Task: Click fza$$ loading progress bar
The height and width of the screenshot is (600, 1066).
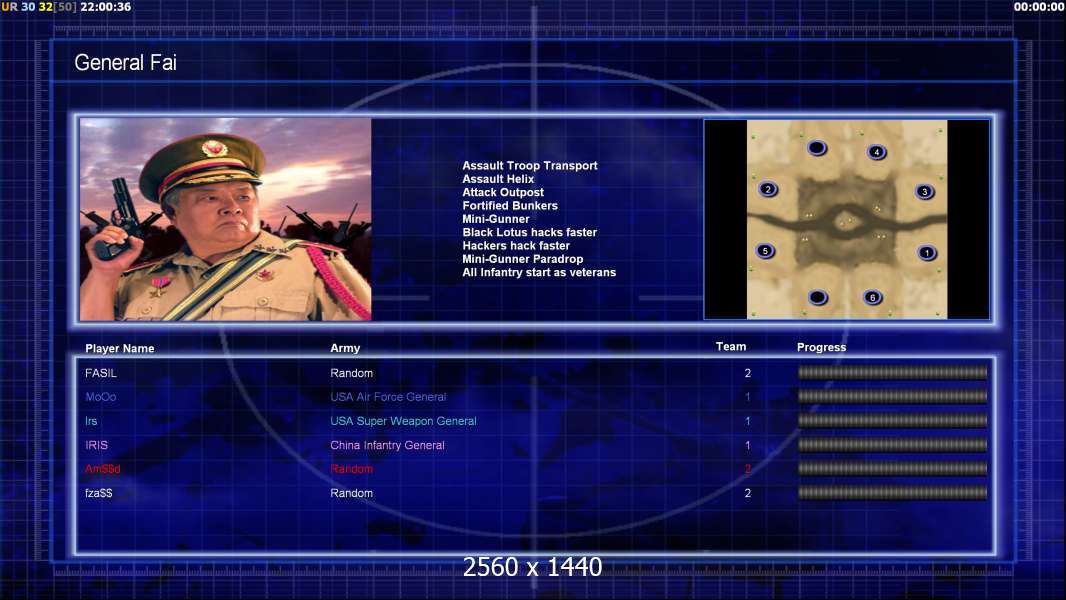Action: pyautogui.click(x=893, y=493)
